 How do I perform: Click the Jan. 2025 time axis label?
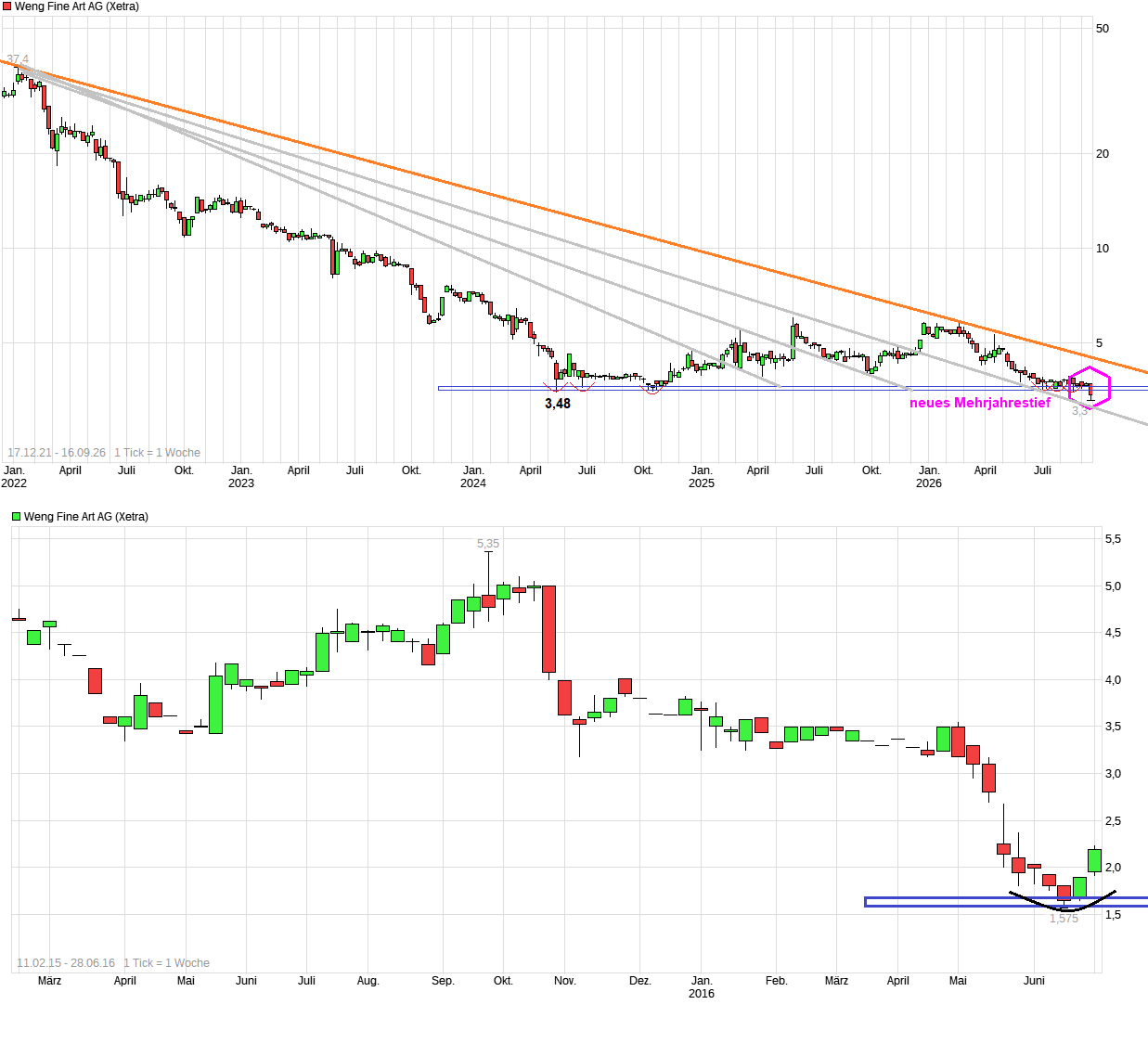[702, 477]
